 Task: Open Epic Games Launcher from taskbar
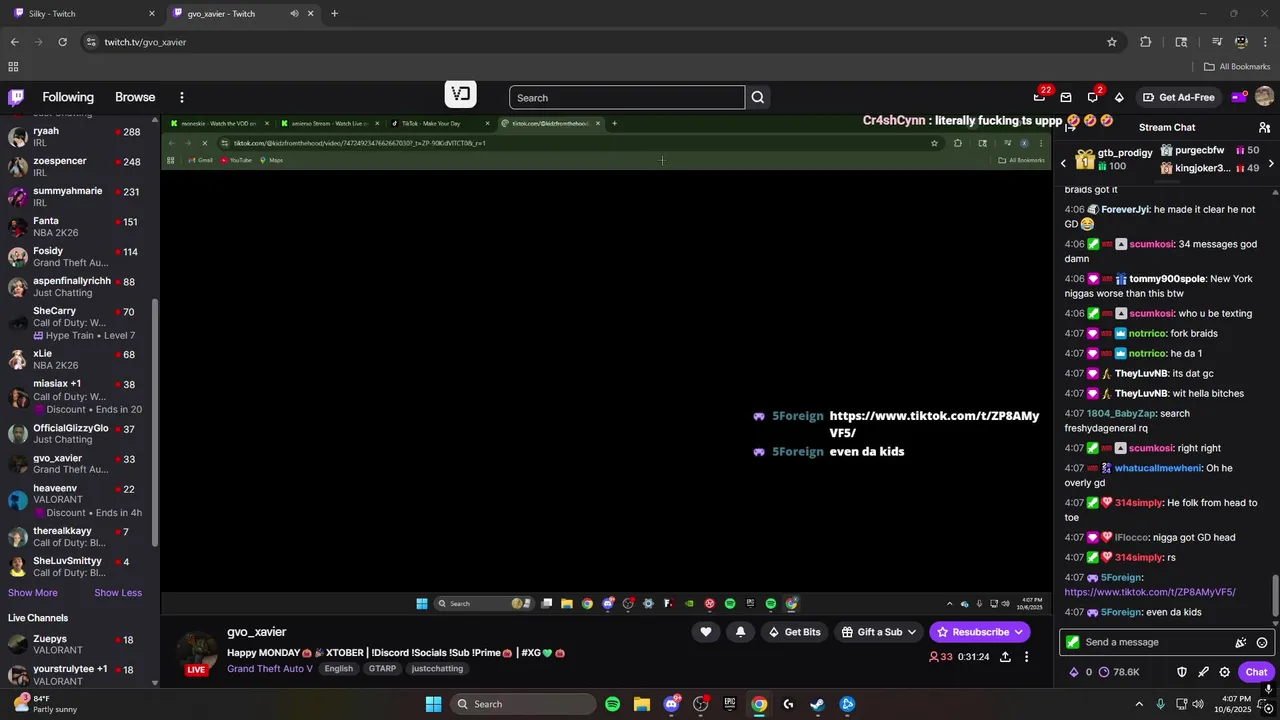730,704
